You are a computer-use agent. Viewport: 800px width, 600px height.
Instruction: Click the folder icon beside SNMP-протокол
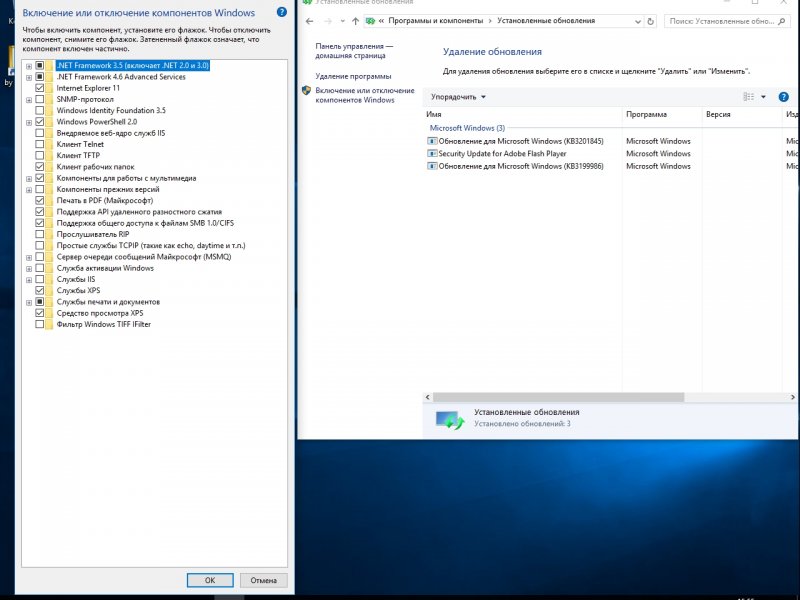tap(49, 99)
